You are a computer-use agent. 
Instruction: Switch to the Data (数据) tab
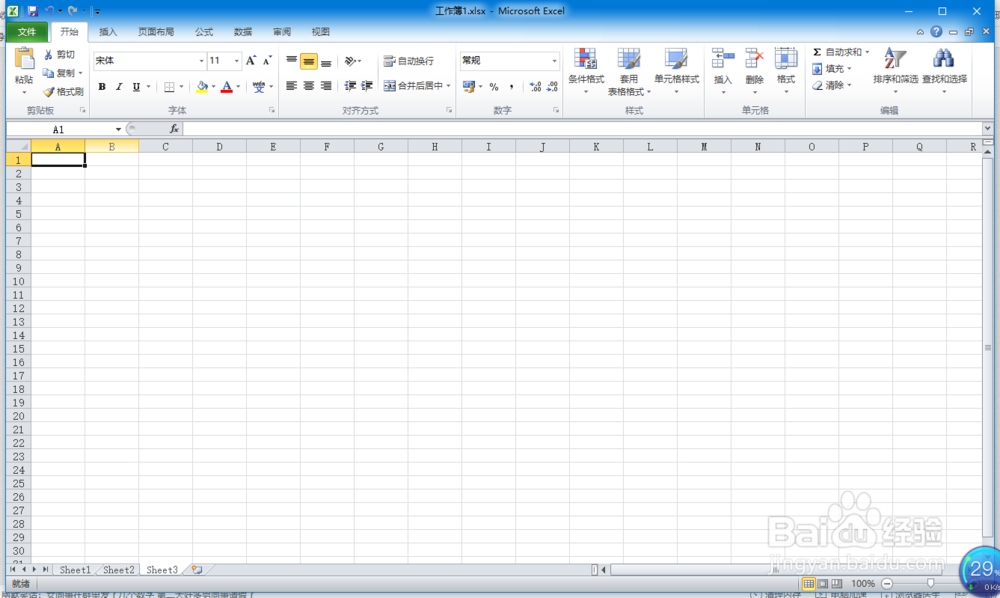pyautogui.click(x=242, y=32)
